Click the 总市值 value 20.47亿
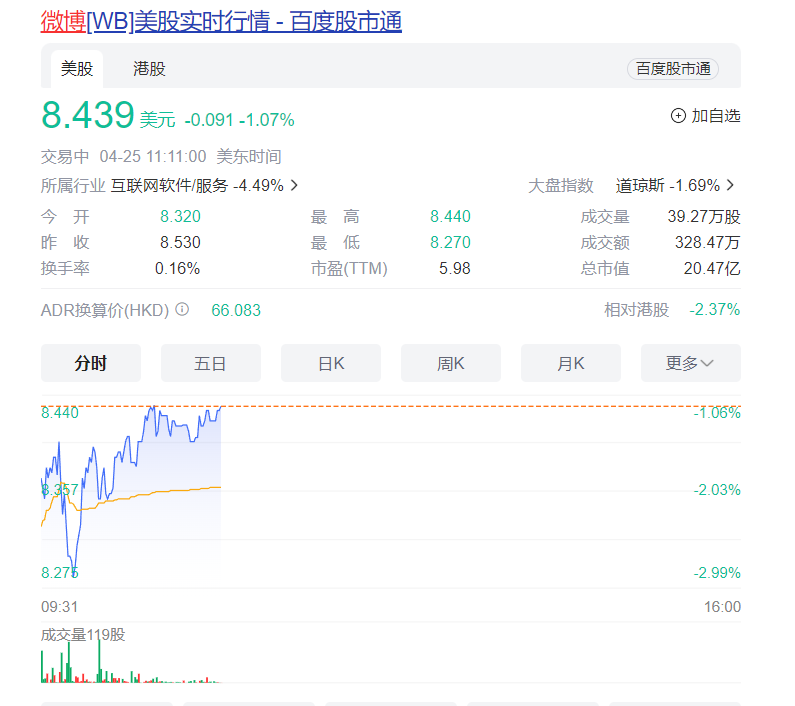The image size is (795, 706). tap(712, 268)
